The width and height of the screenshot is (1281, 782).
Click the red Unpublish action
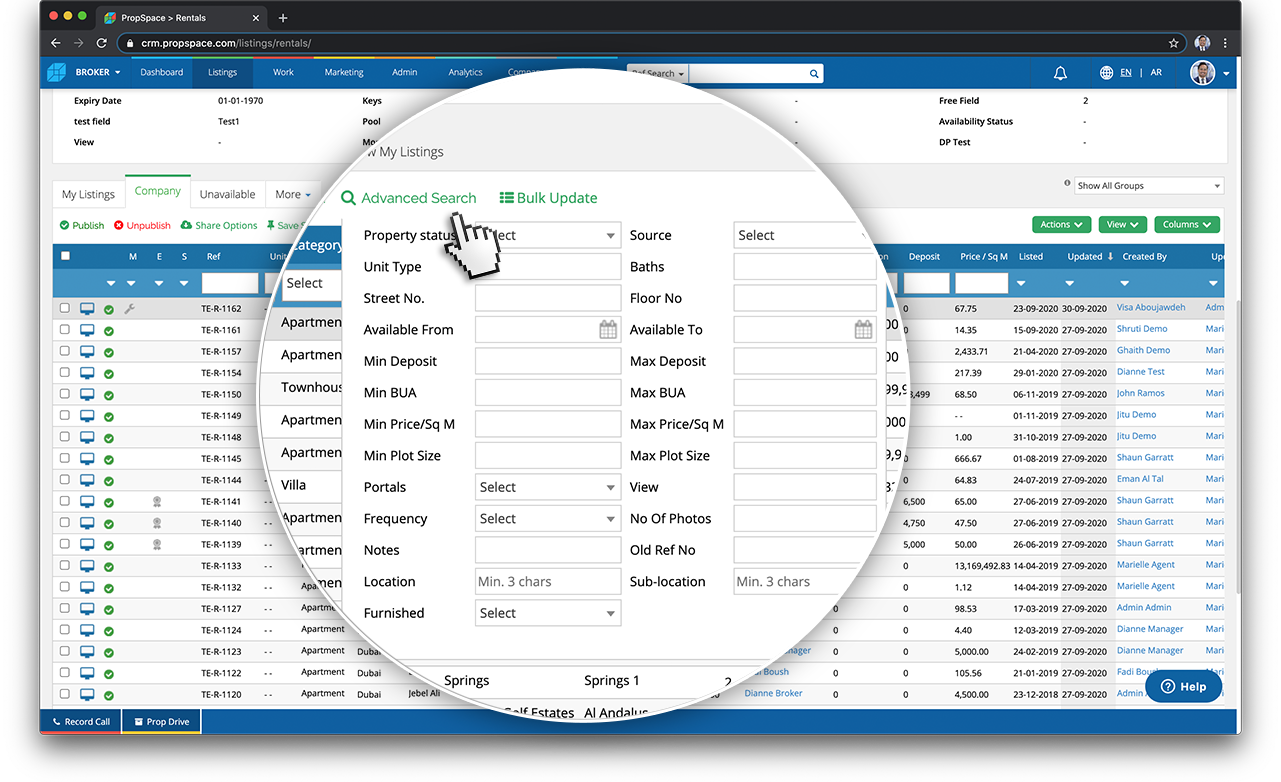(x=142, y=225)
